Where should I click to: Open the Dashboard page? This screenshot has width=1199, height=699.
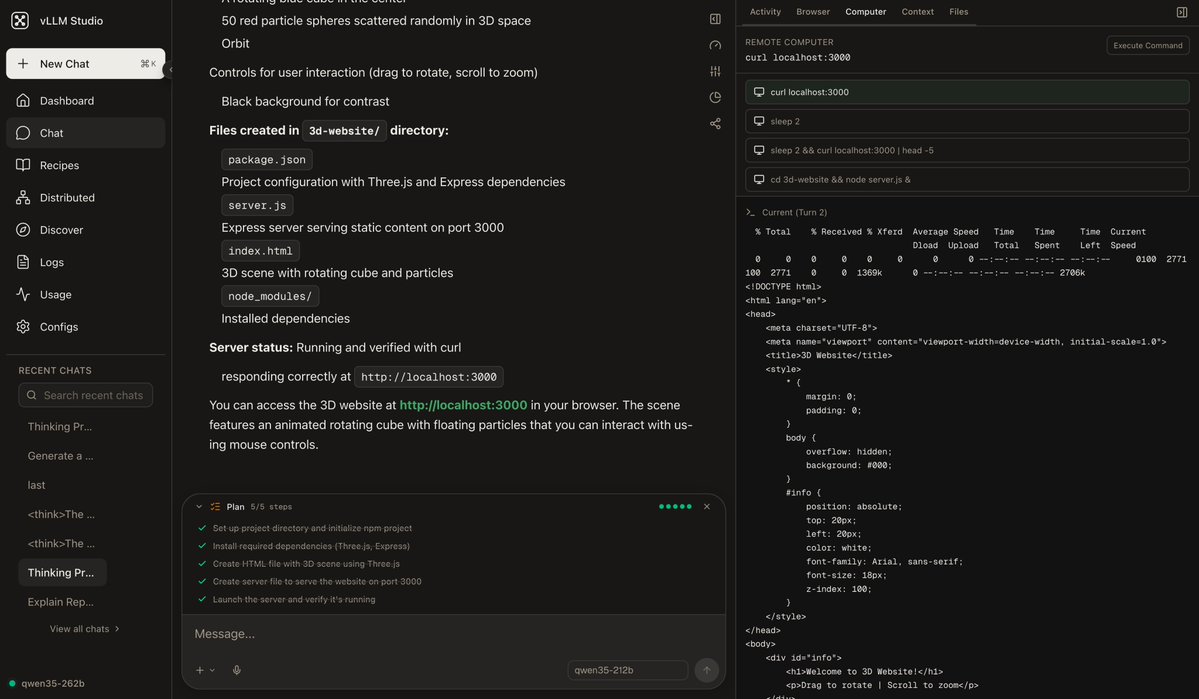tap(86, 100)
